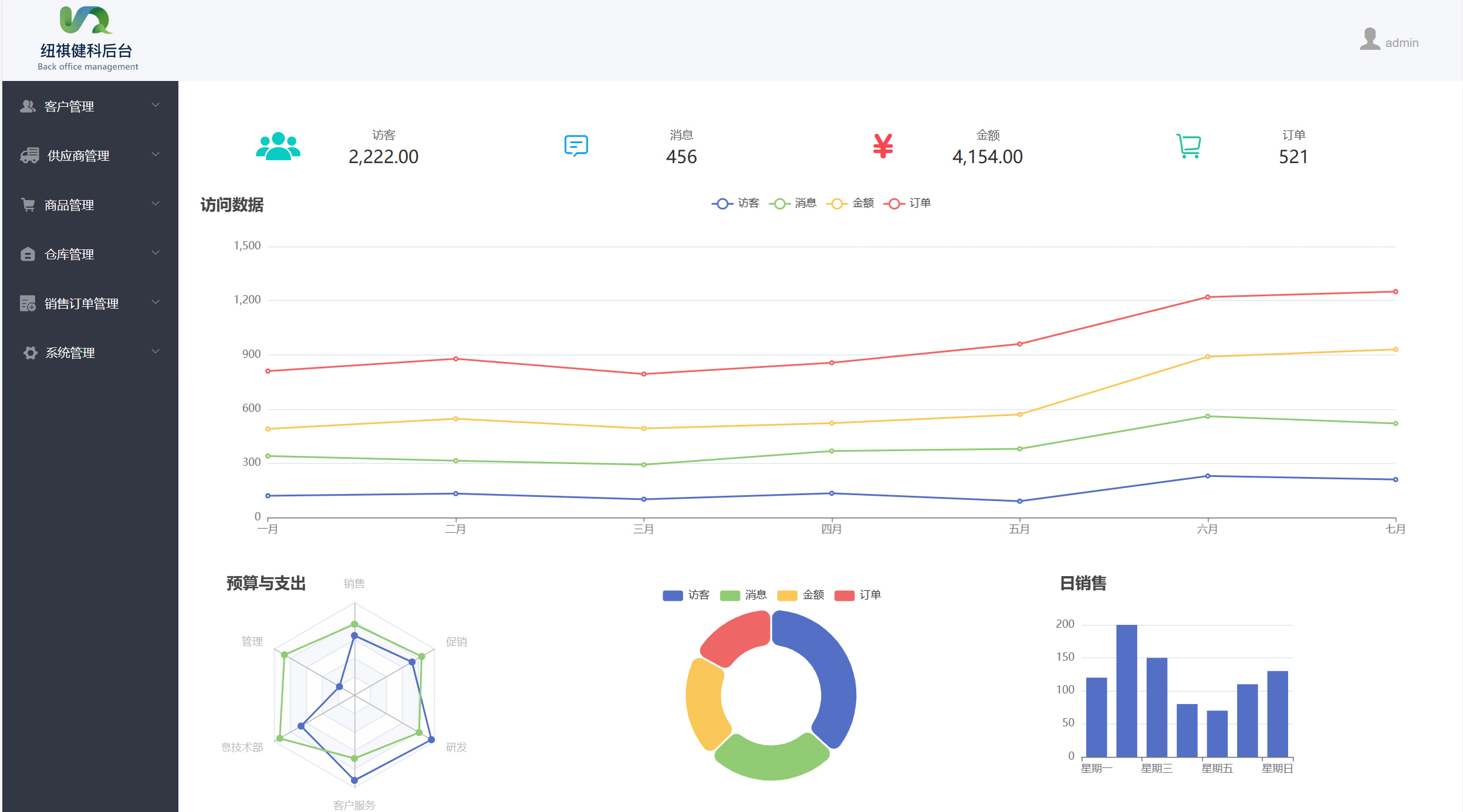The image size is (1463, 812).
Task: Click the 金额 yen currency icon
Action: [x=883, y=146]
